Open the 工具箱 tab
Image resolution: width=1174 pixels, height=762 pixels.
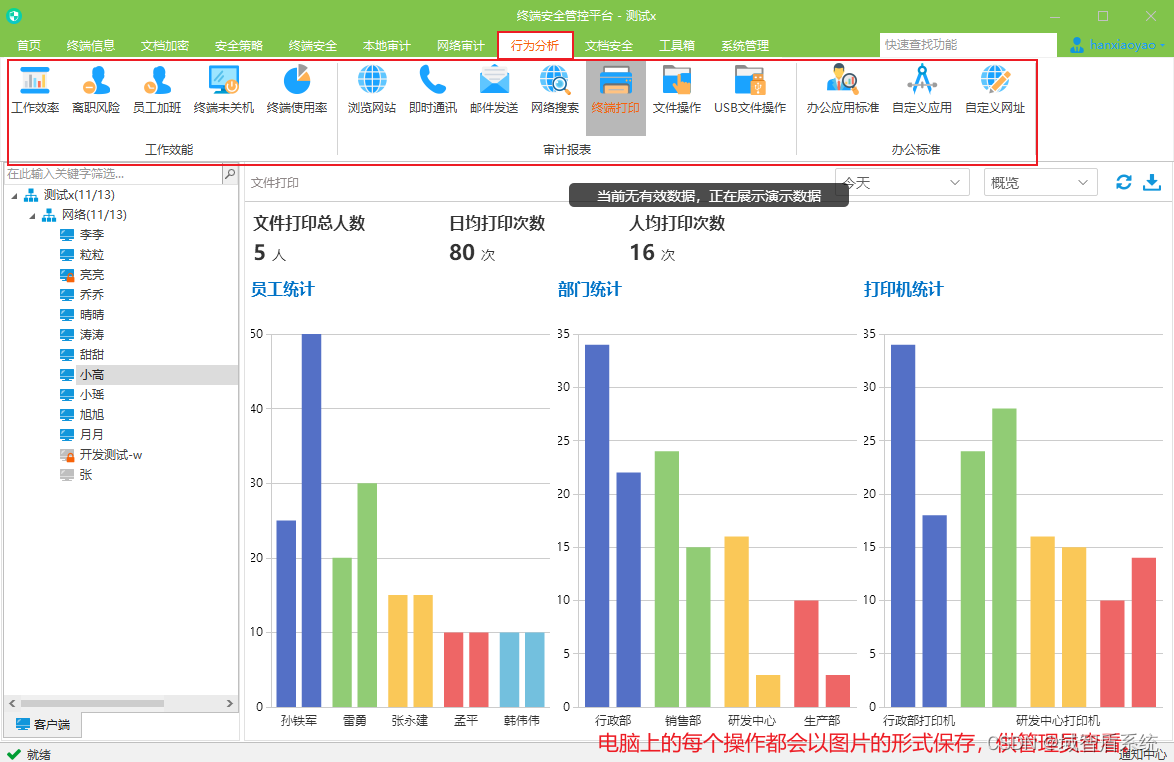[677, 46]
